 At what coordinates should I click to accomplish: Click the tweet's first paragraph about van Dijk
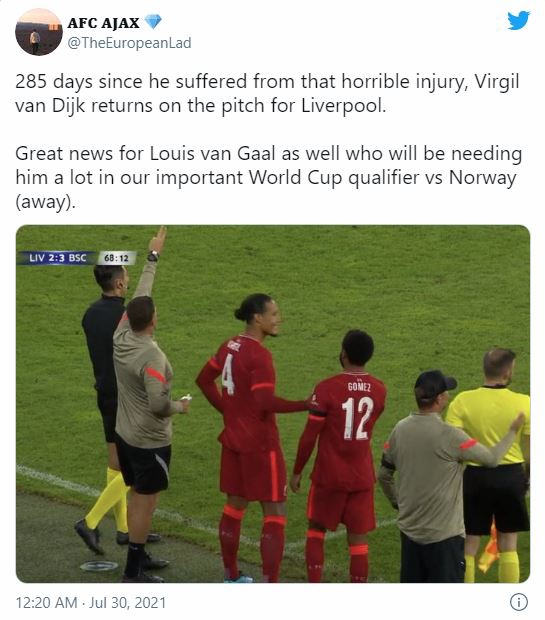267,93
